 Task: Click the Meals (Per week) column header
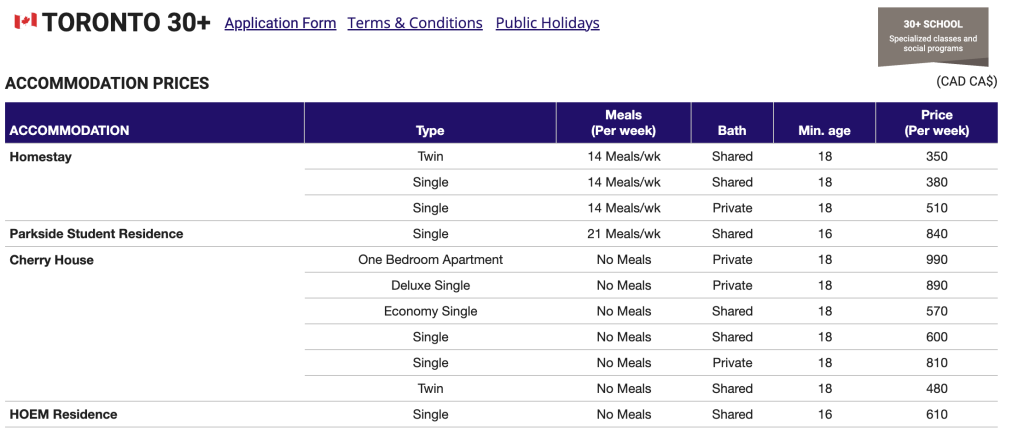click(623, 123)
